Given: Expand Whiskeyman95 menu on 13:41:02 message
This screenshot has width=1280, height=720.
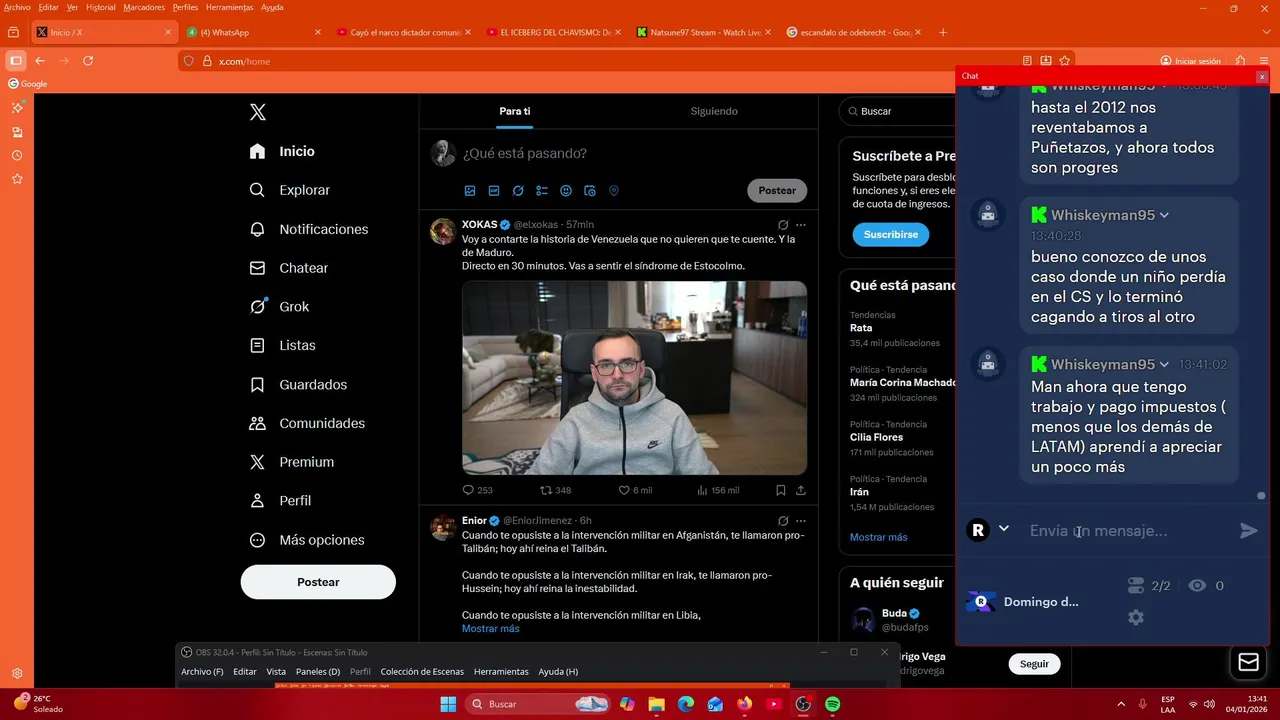Looking at the screenshot, I should point(1164,365).
